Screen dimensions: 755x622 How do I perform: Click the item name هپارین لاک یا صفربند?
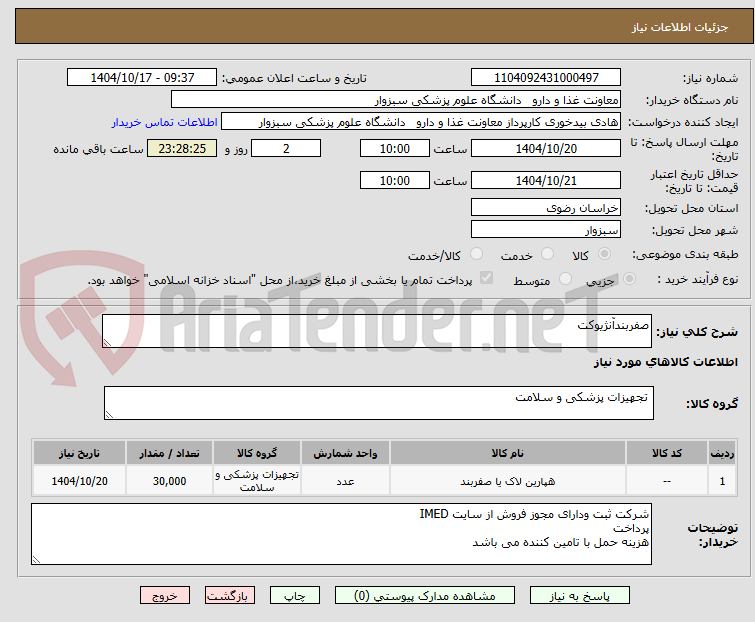(x=508, y=481)
